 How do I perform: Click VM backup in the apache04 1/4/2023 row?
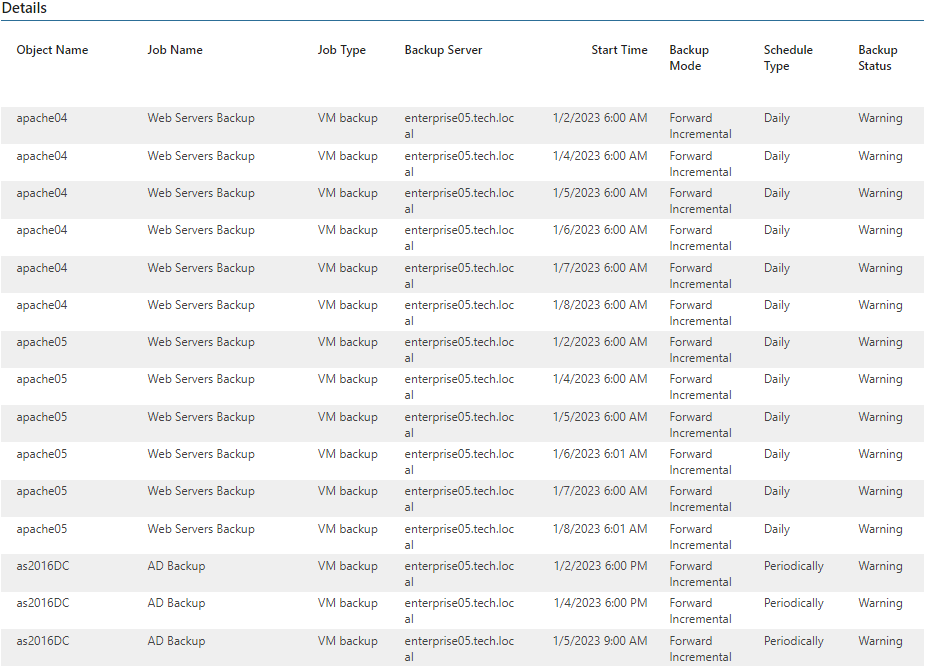[x=347, y=156]
